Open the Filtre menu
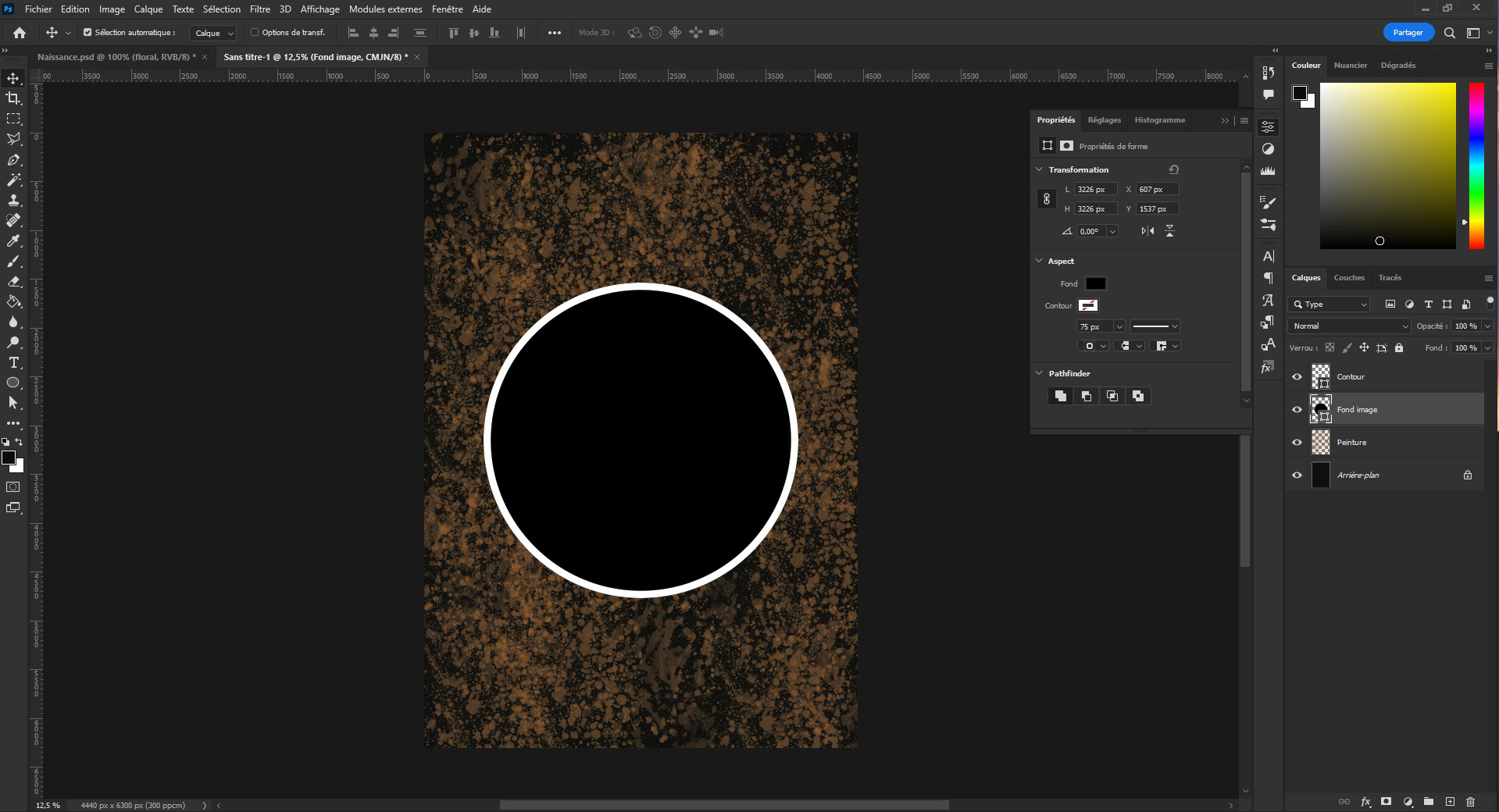Image resolution: width=1499 pixels, height=812 pixels. click(260, 9)
